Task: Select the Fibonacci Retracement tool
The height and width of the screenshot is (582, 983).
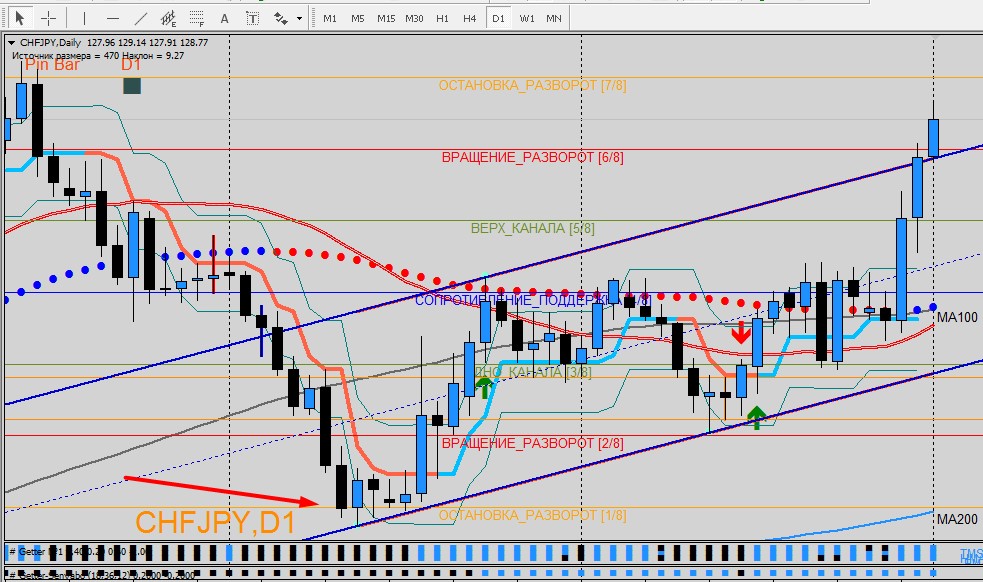Action: (197, 18)
